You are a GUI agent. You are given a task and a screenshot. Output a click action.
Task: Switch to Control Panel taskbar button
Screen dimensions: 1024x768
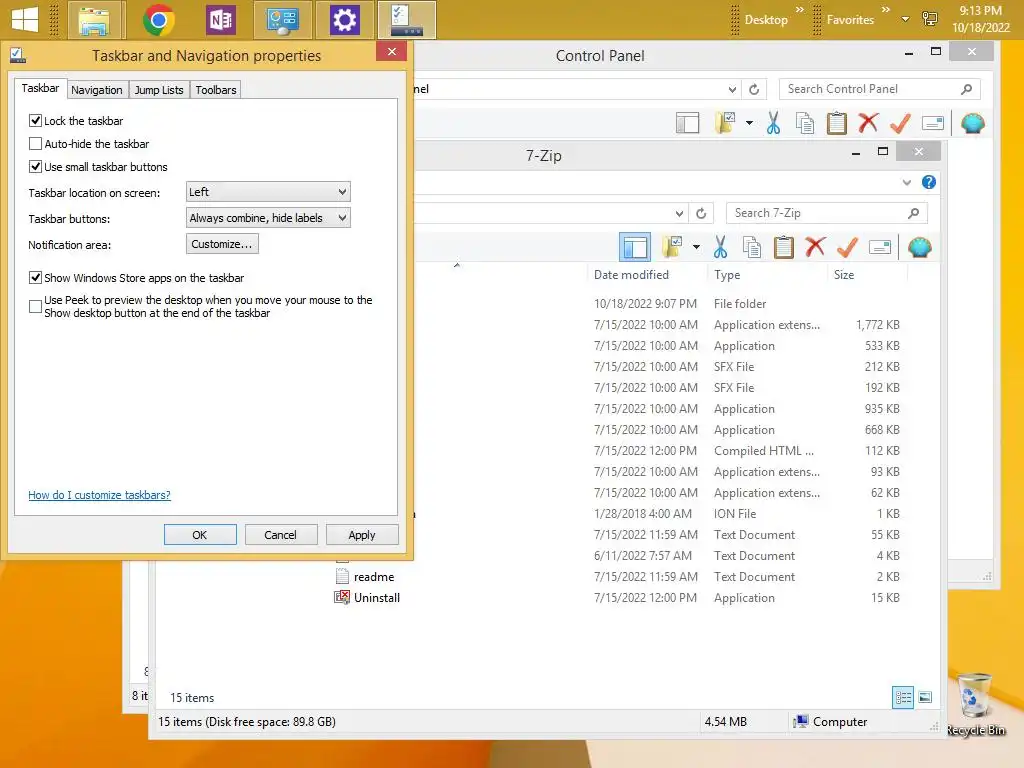pyautogui.click(x=283, y=20)
